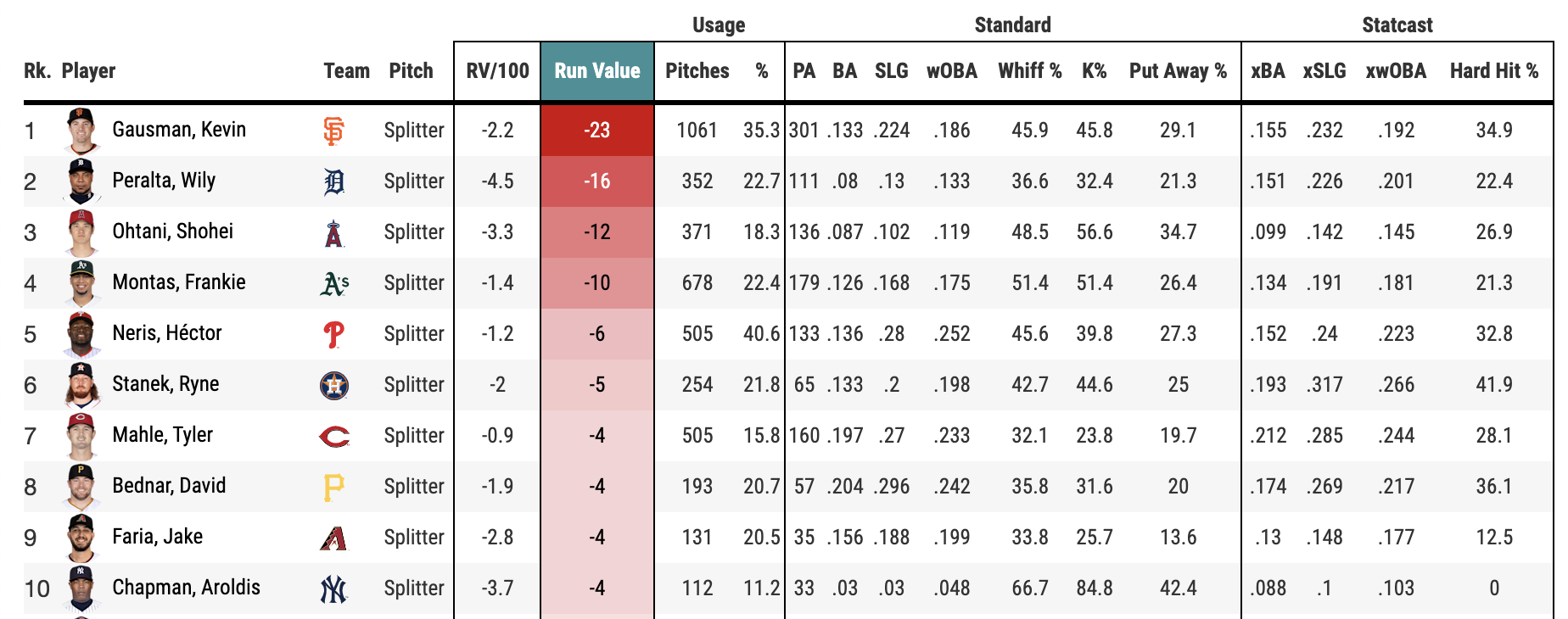Click the Detroit Tigers team logo

pyautogui.click(x=334, y=181)
